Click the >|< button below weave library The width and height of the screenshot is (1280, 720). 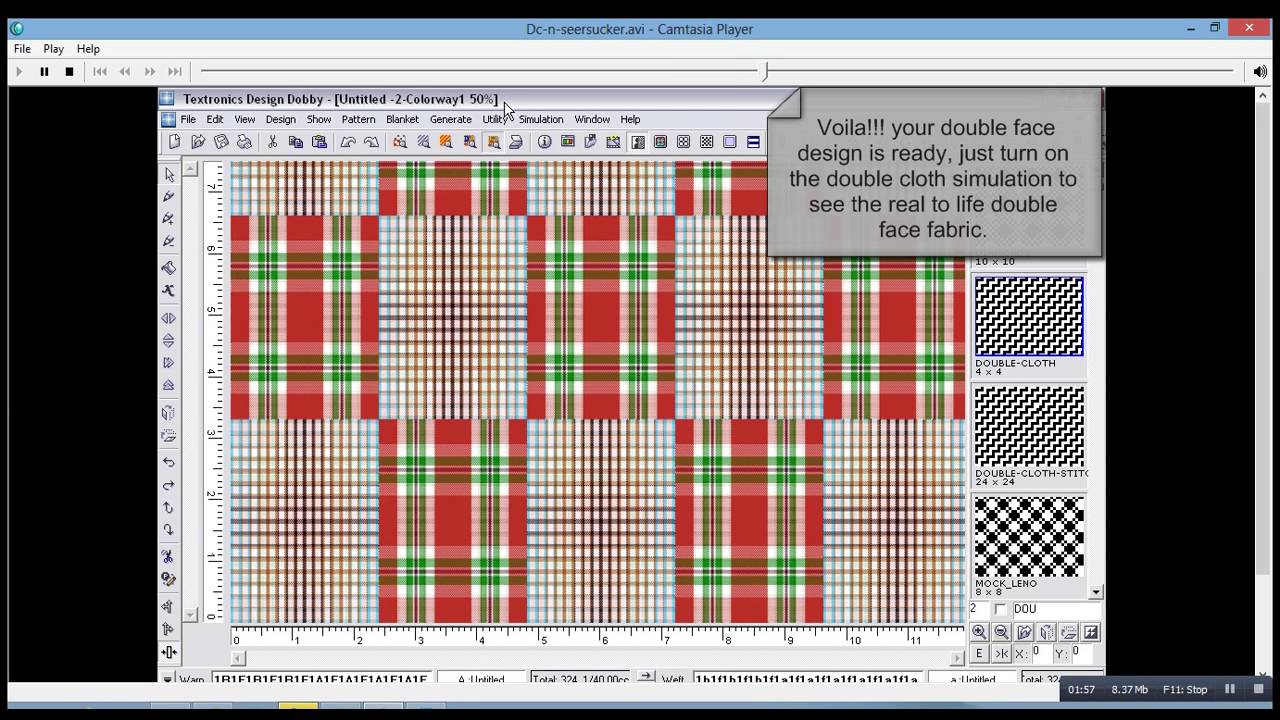point(1001,653)
